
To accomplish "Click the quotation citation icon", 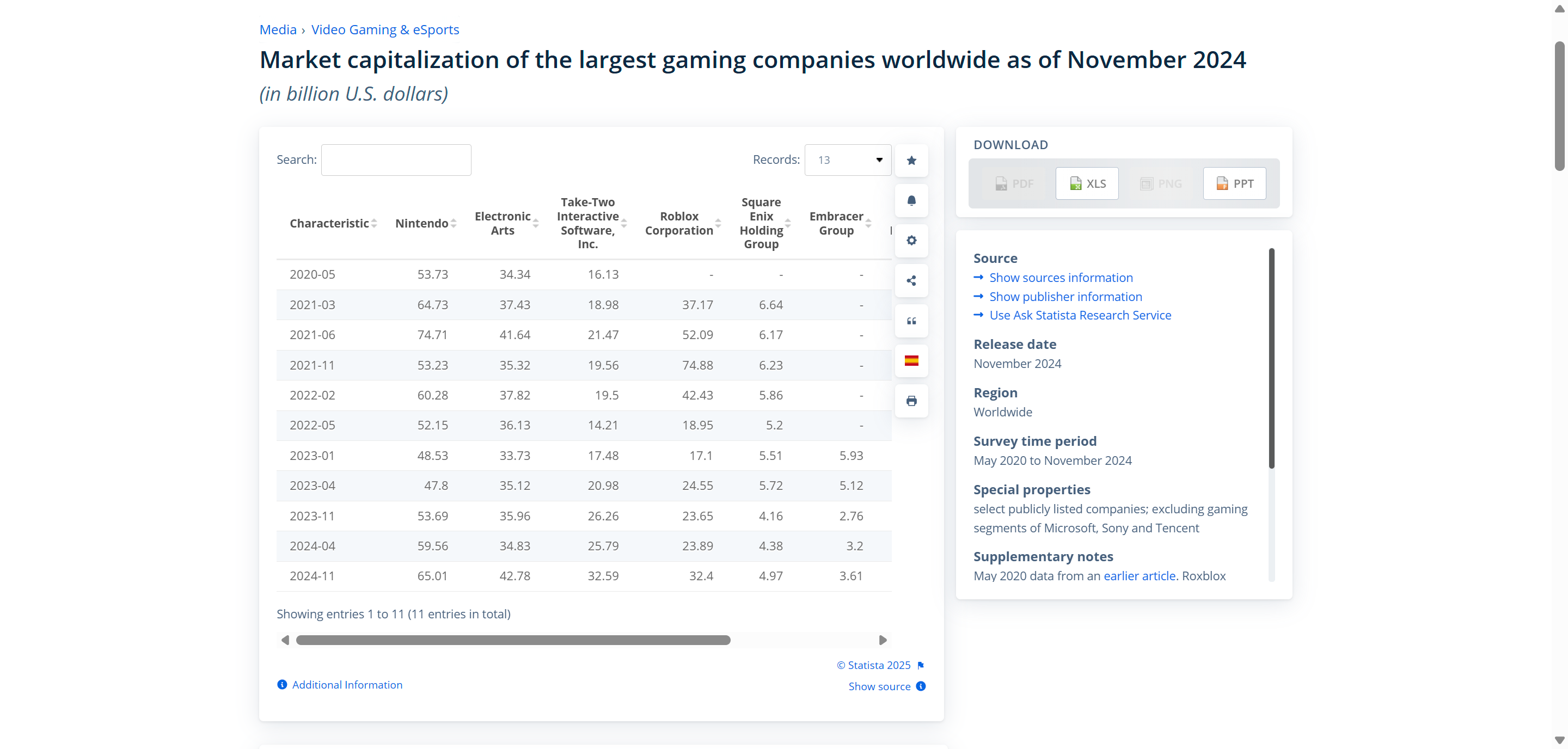I will pos(911,321).
